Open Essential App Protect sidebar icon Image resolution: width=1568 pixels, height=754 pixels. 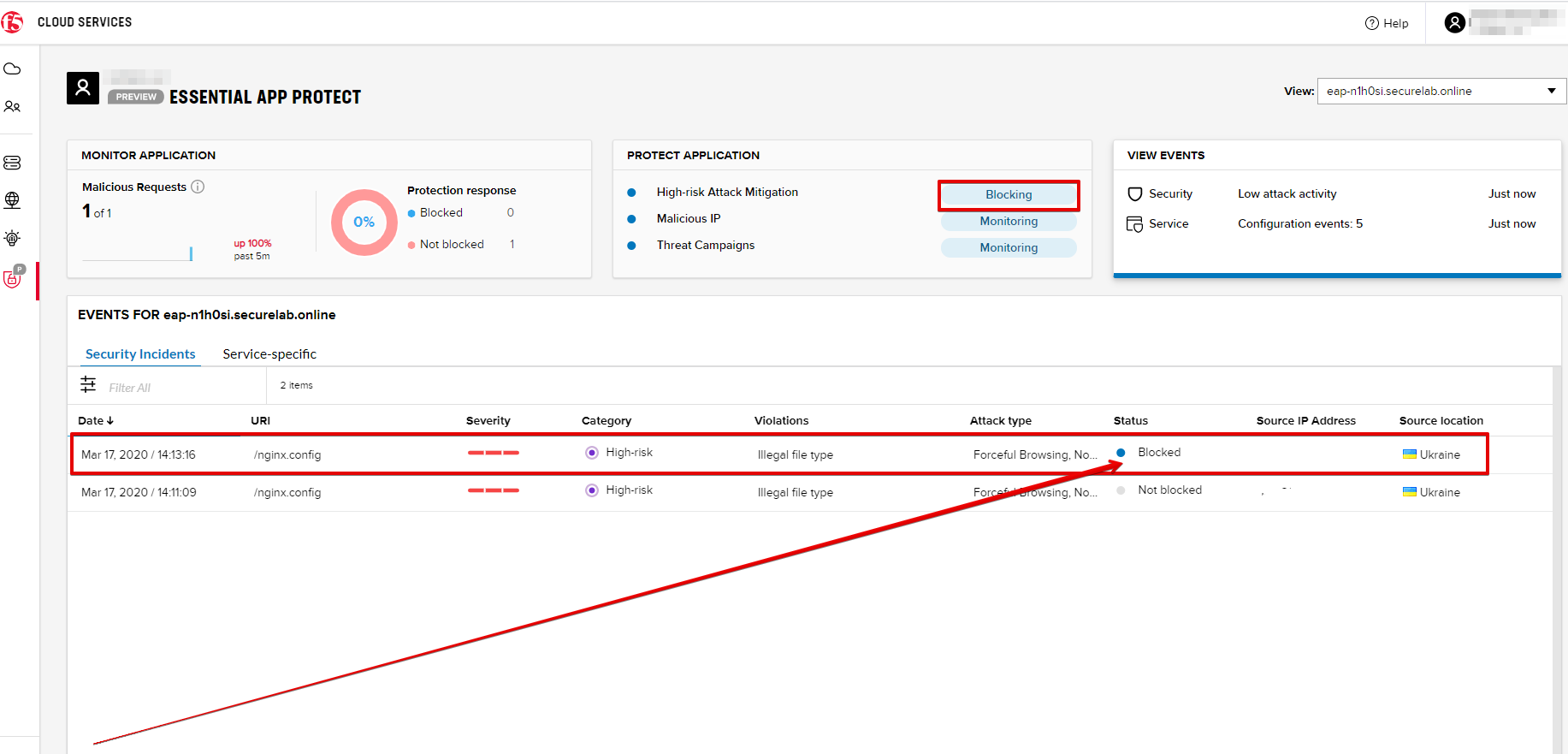tap(14, 277)
